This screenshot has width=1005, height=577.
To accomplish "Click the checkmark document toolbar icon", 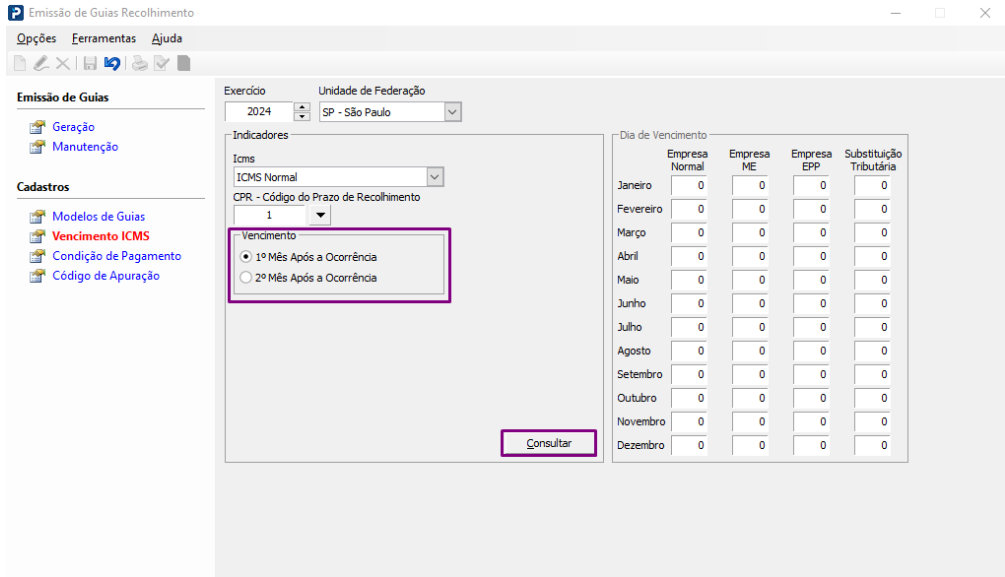I will pos(162,63).
